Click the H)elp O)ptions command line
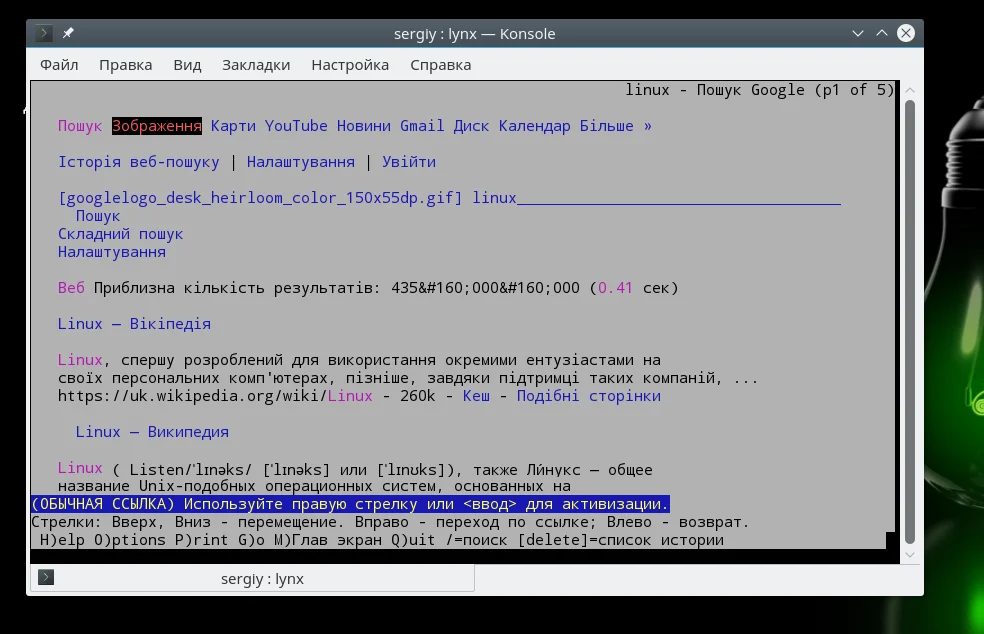The width and height of the screenshot is (984, 634). (382, 540)
